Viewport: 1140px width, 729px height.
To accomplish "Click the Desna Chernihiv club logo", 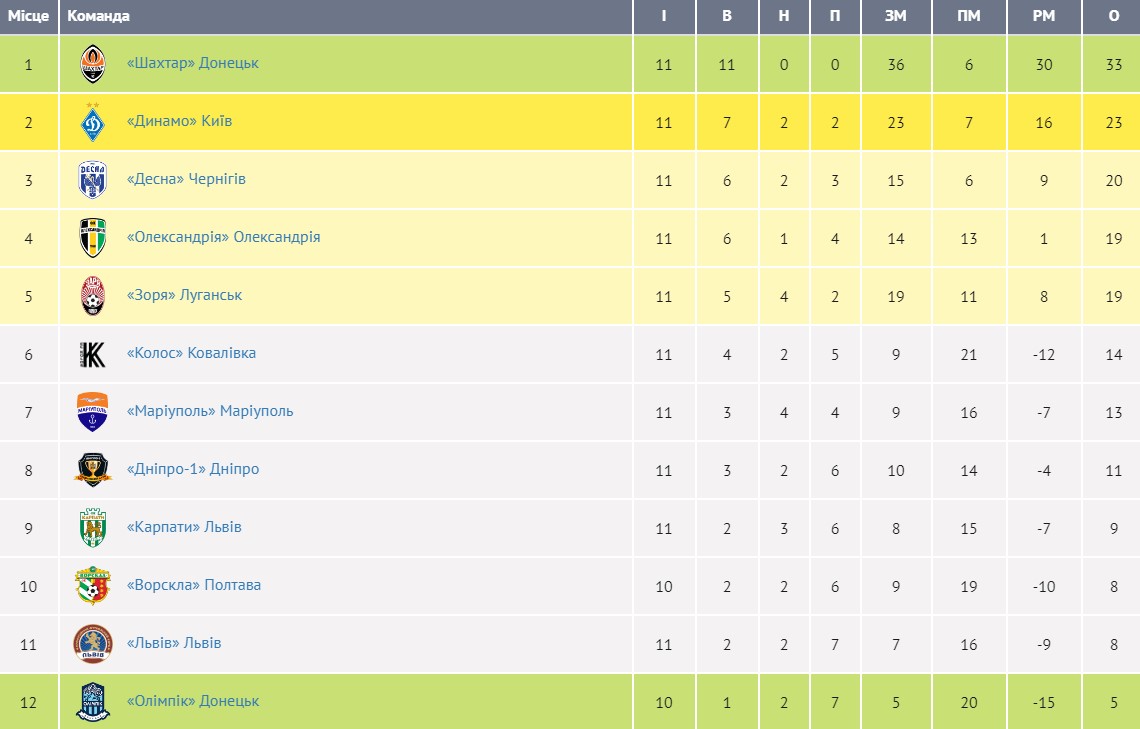I will tap(93, 180).
